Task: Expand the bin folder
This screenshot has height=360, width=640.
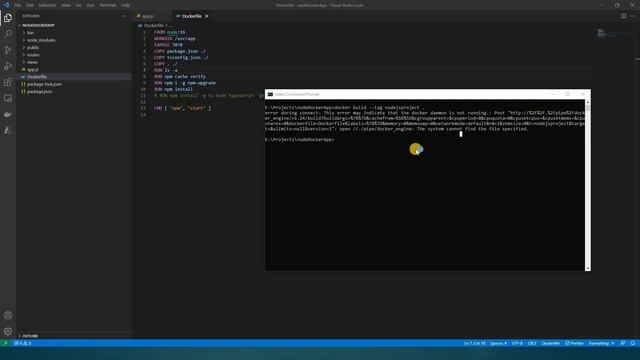Action: [30, 33]
